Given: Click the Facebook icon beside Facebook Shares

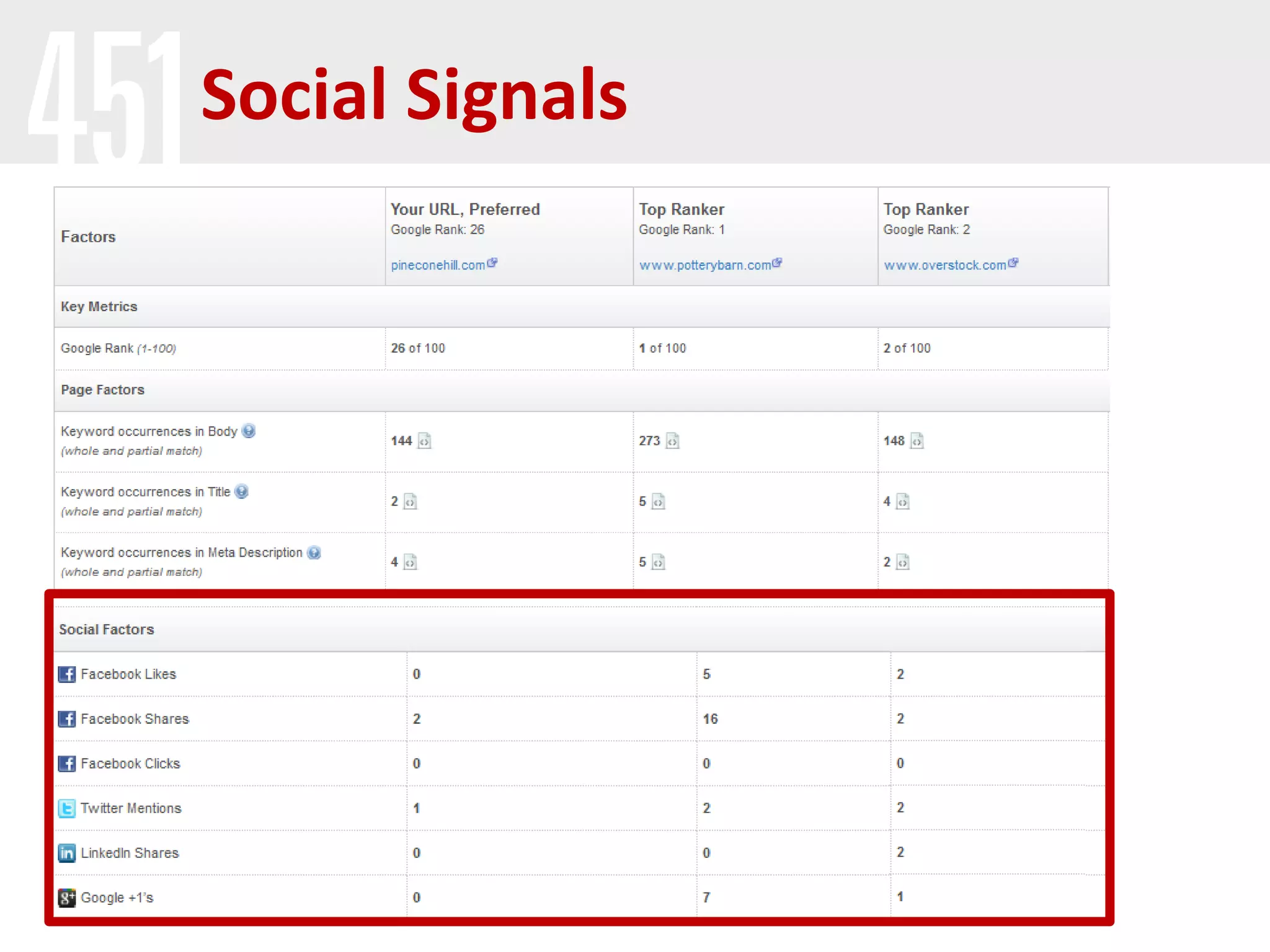Looking at the screenshot, I should click(x=67, y=719).
